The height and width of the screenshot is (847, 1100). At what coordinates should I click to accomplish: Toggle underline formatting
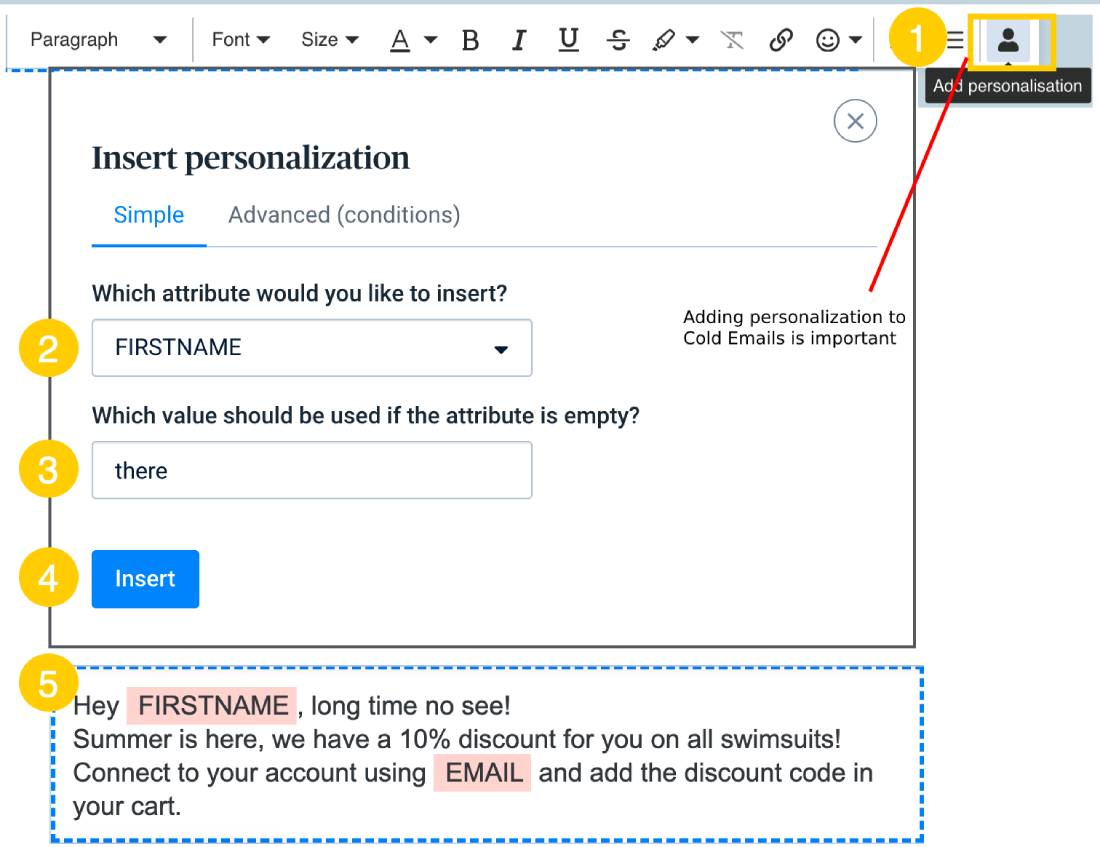coord(568,40)
